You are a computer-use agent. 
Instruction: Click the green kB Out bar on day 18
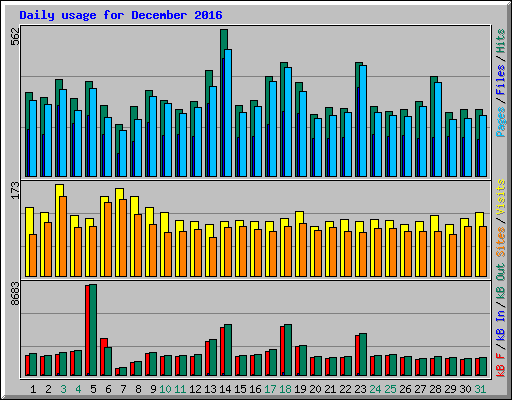(288, 350)
